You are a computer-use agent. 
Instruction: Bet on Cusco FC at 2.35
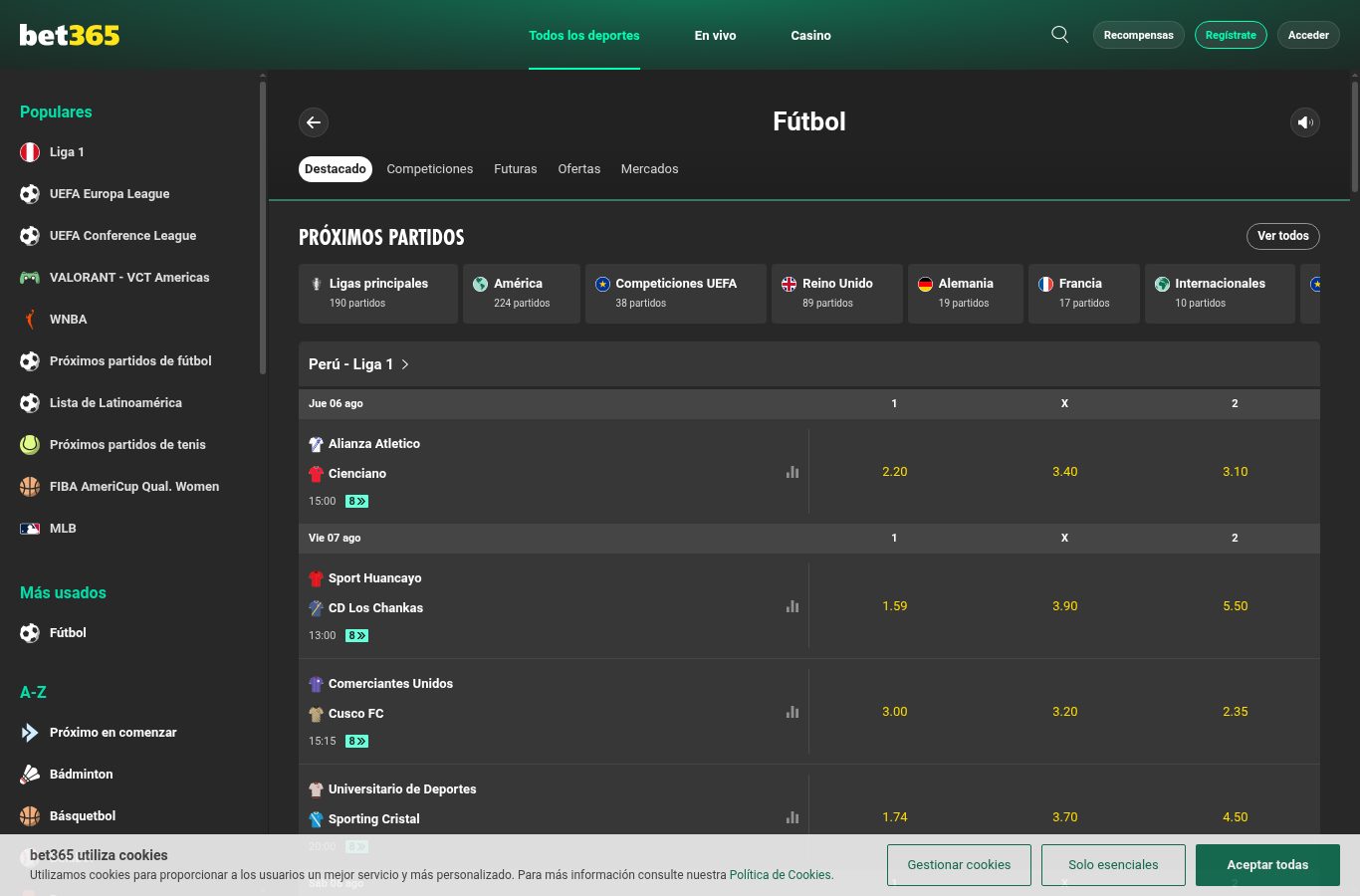1236,712
